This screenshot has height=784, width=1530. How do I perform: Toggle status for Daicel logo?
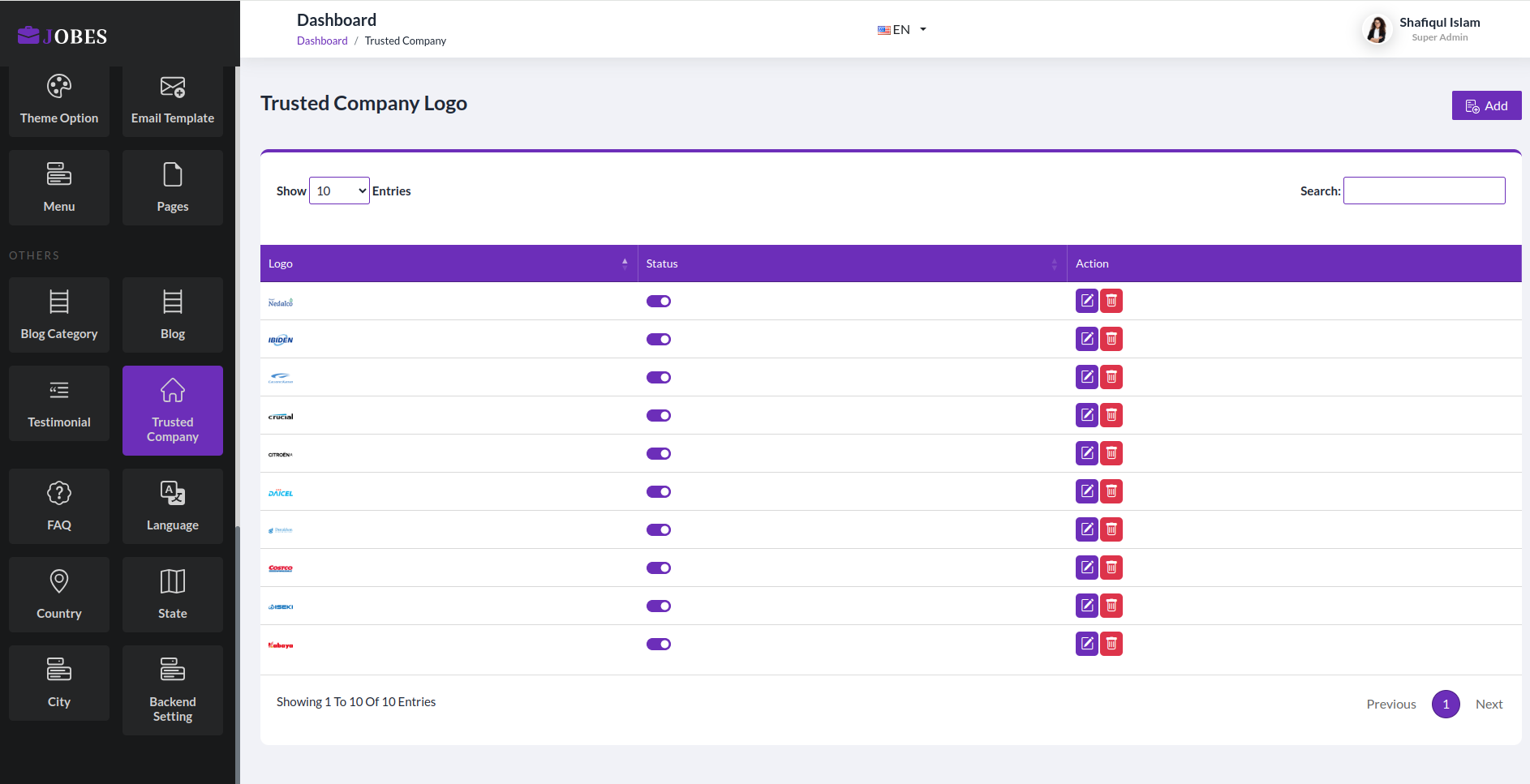click(659, 492)
